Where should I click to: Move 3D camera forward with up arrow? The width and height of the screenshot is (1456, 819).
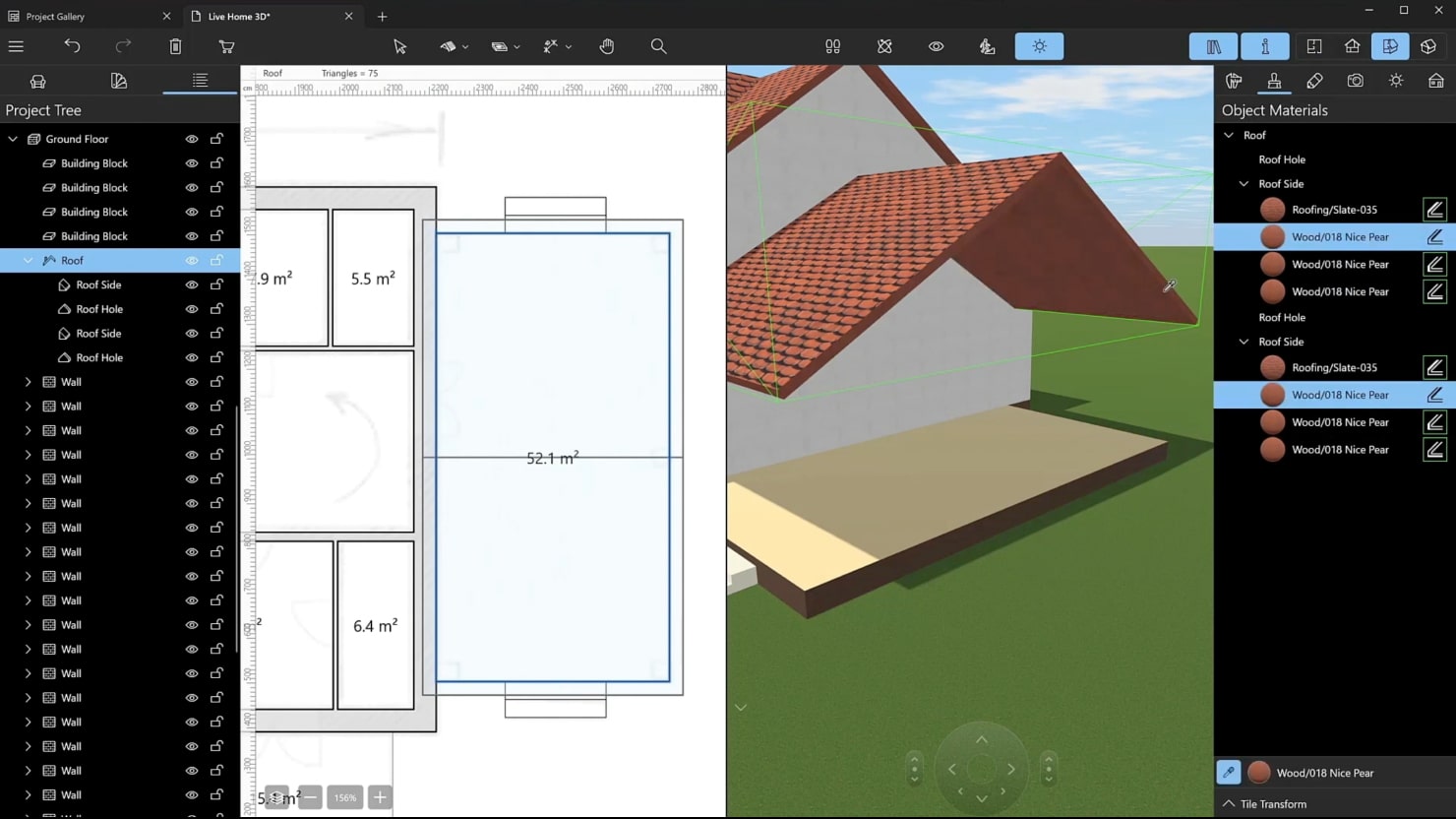click(x=981, y=740)
